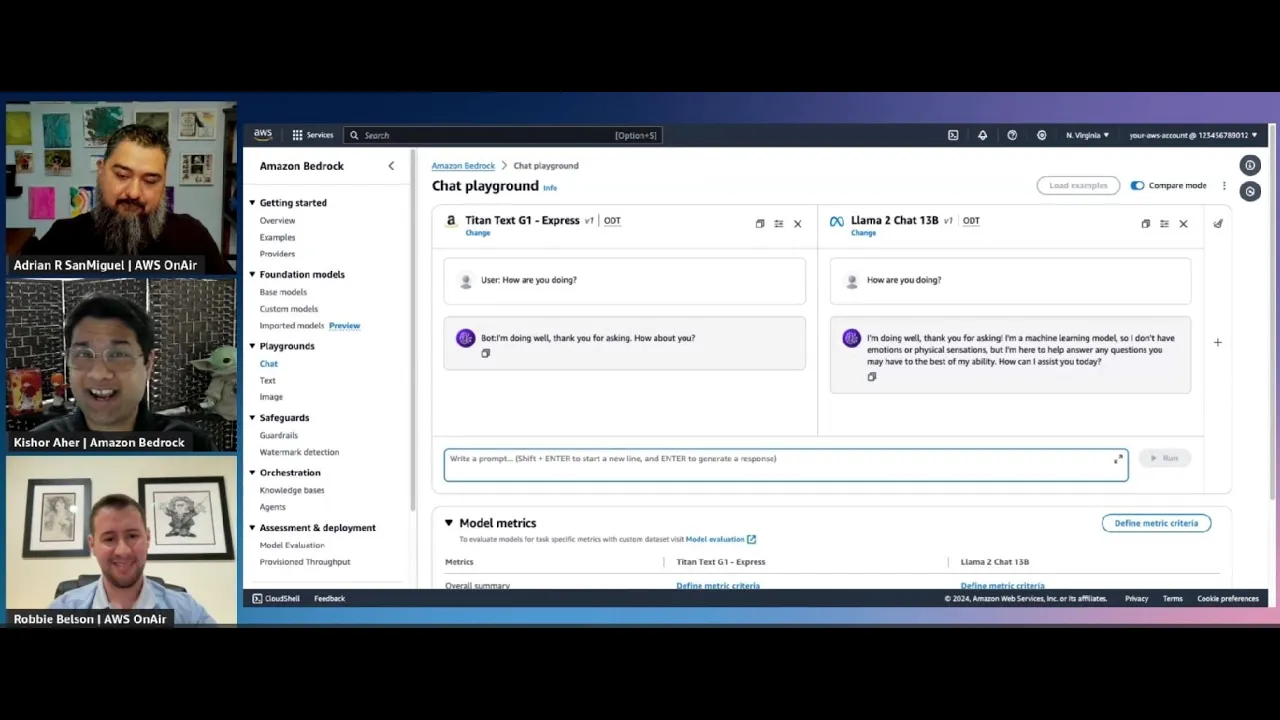Toggle Compare mode switch
This screenshot has height=720, width=1280.
[1137, 185]
